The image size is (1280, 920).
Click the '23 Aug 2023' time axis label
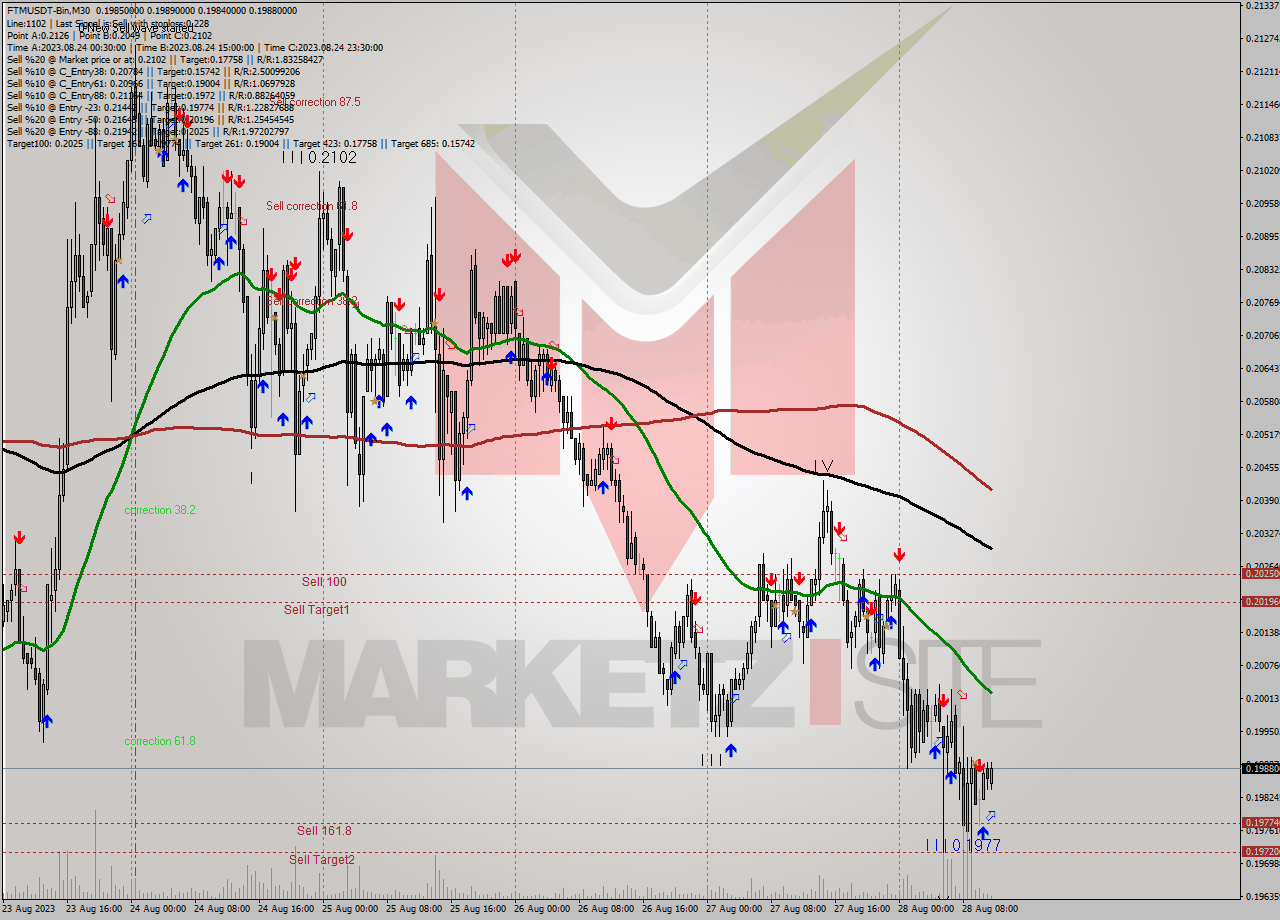coord(28,909)
